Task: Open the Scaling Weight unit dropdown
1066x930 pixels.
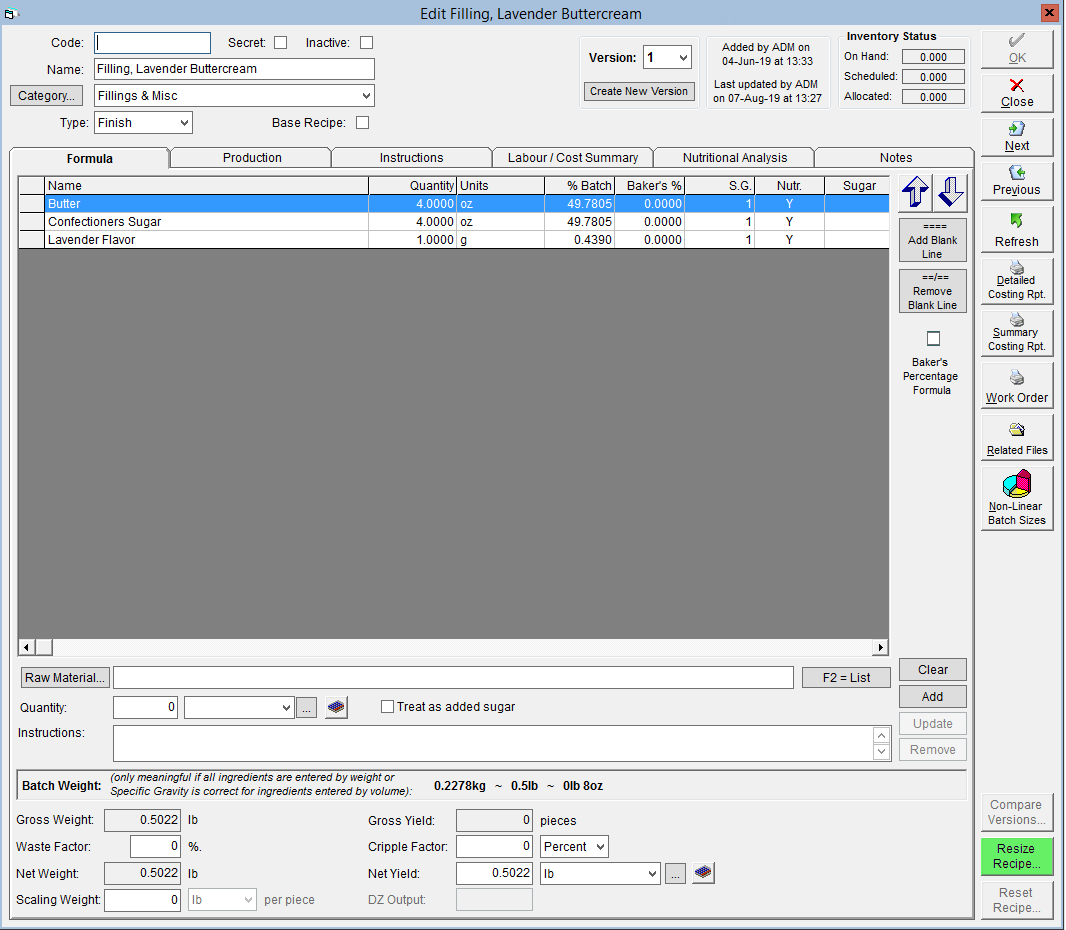Action: [x=222, y=900]
